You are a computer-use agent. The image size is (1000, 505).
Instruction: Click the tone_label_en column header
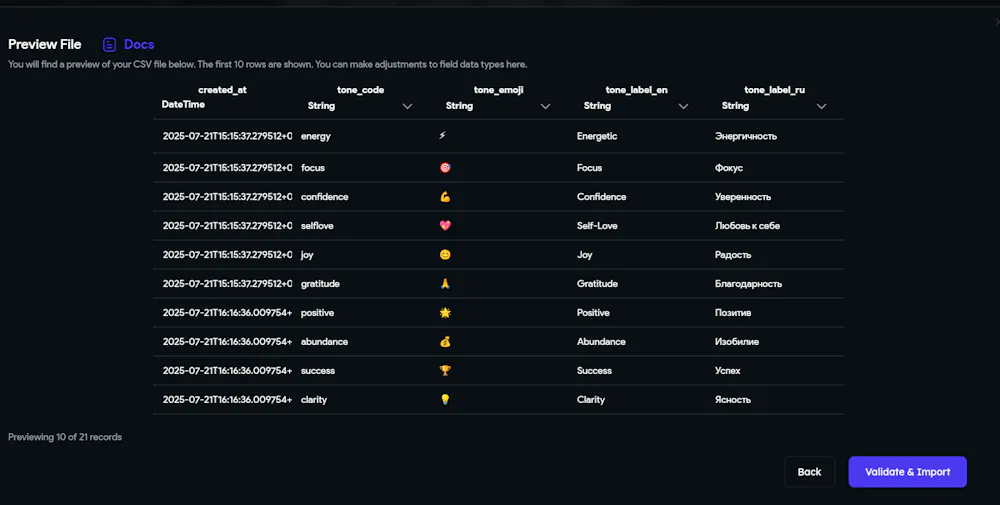pyautogui.click(x=636, y=90)
